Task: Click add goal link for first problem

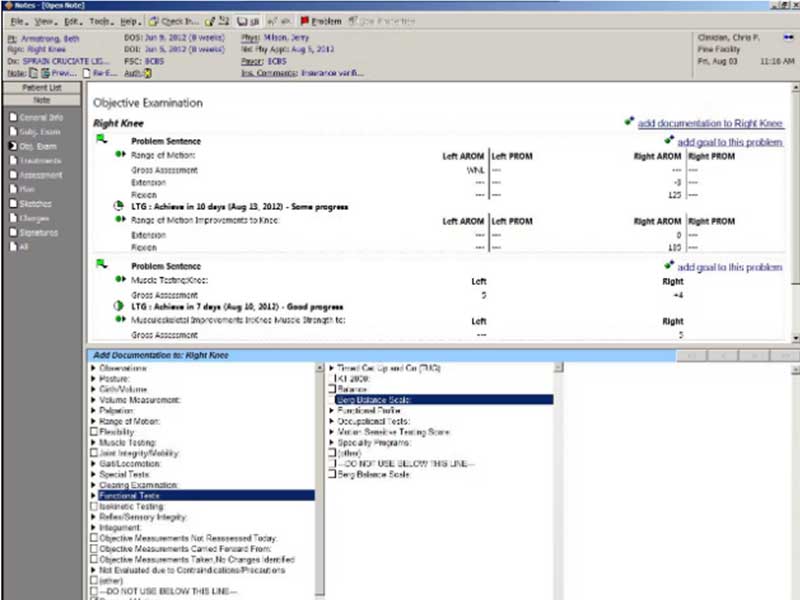Action: click(730, 142)
